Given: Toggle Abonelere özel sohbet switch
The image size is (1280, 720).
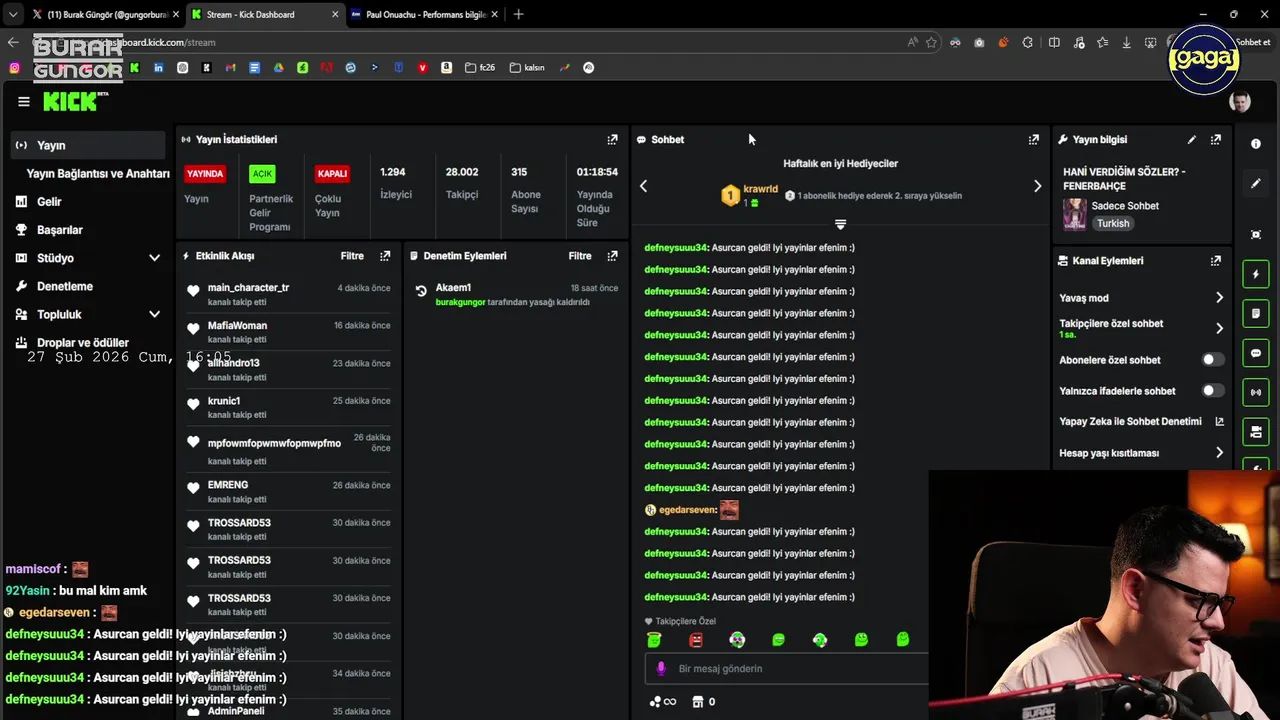Looking at the screenshot, I should 1212,360.
